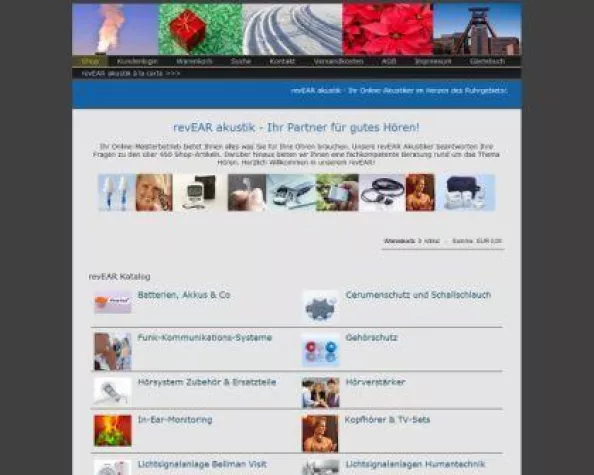Open the Warenkorb navigation item
Viewport: 594px width, 475px height.
[x=194, y=61]
